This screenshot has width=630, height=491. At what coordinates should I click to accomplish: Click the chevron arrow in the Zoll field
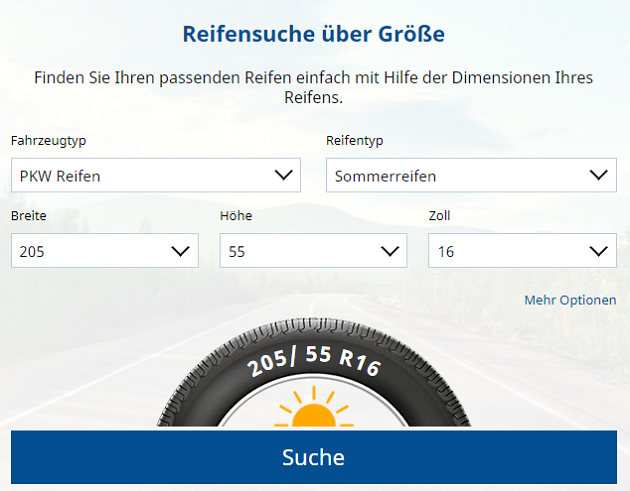pyautogui.click(x=599, y=251)
